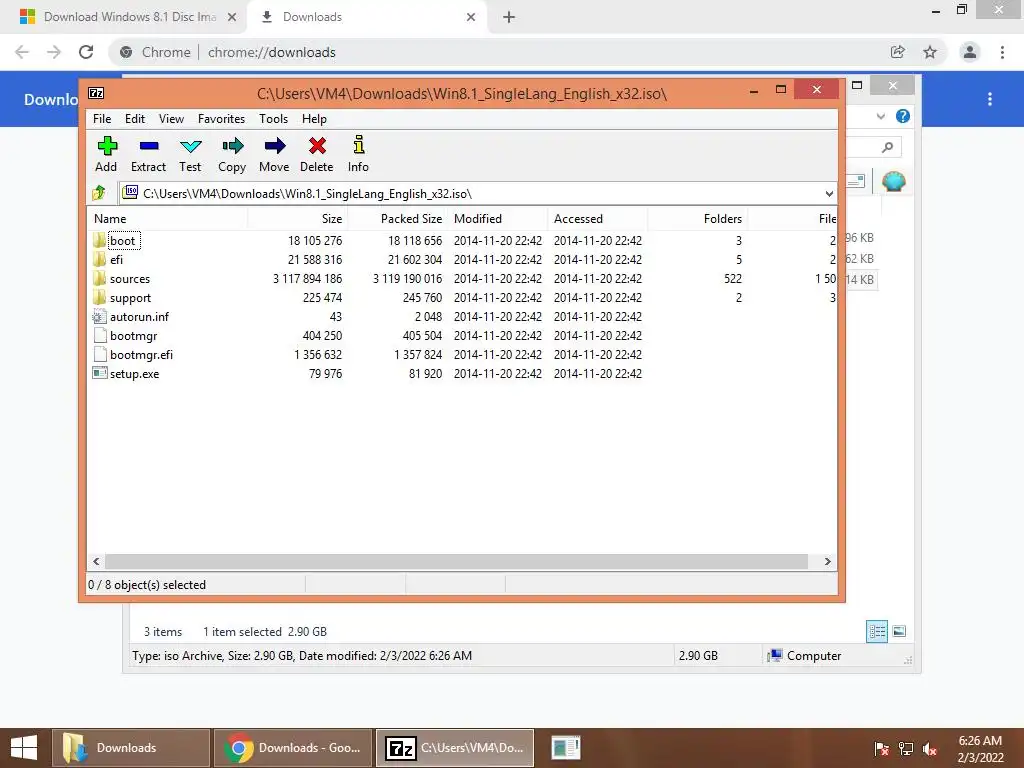Select the autorun.inf file icon

click(x=99, y=317)
